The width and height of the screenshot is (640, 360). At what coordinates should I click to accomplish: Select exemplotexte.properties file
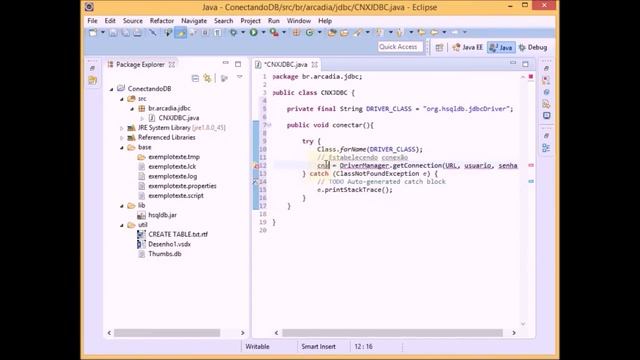coord(182,186)
